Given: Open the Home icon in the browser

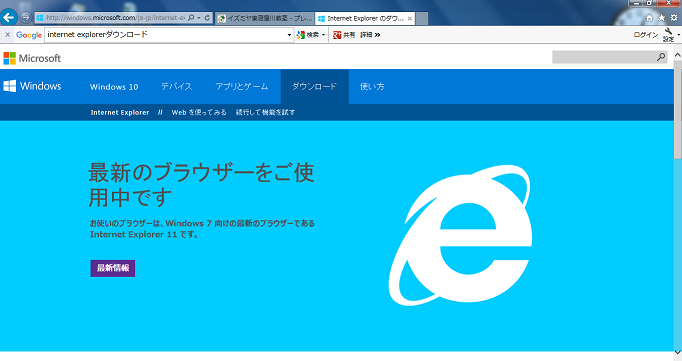Looking at the screenshot, I should point(649,18).
